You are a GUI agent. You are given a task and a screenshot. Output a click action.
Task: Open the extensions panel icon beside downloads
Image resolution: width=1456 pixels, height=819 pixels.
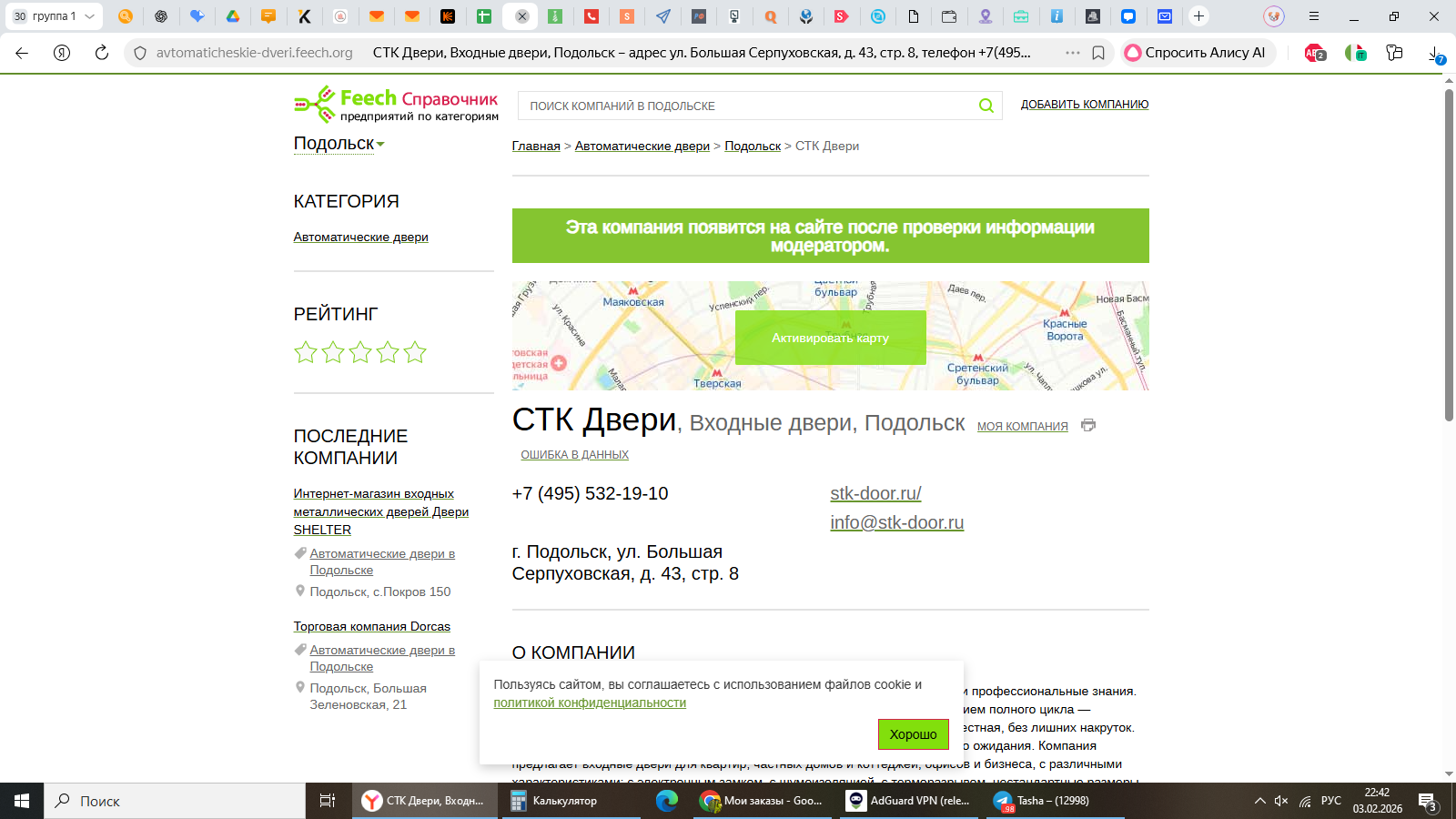[x=1394, y=53]
